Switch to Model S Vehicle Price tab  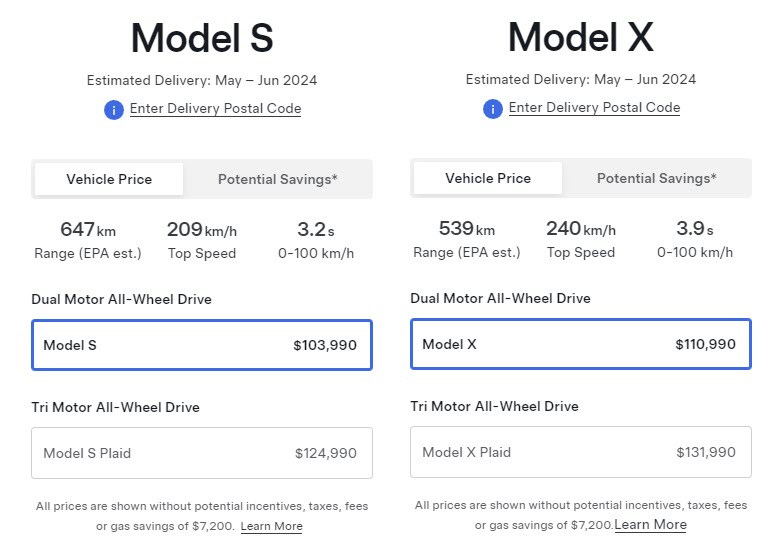pos(109,179)
